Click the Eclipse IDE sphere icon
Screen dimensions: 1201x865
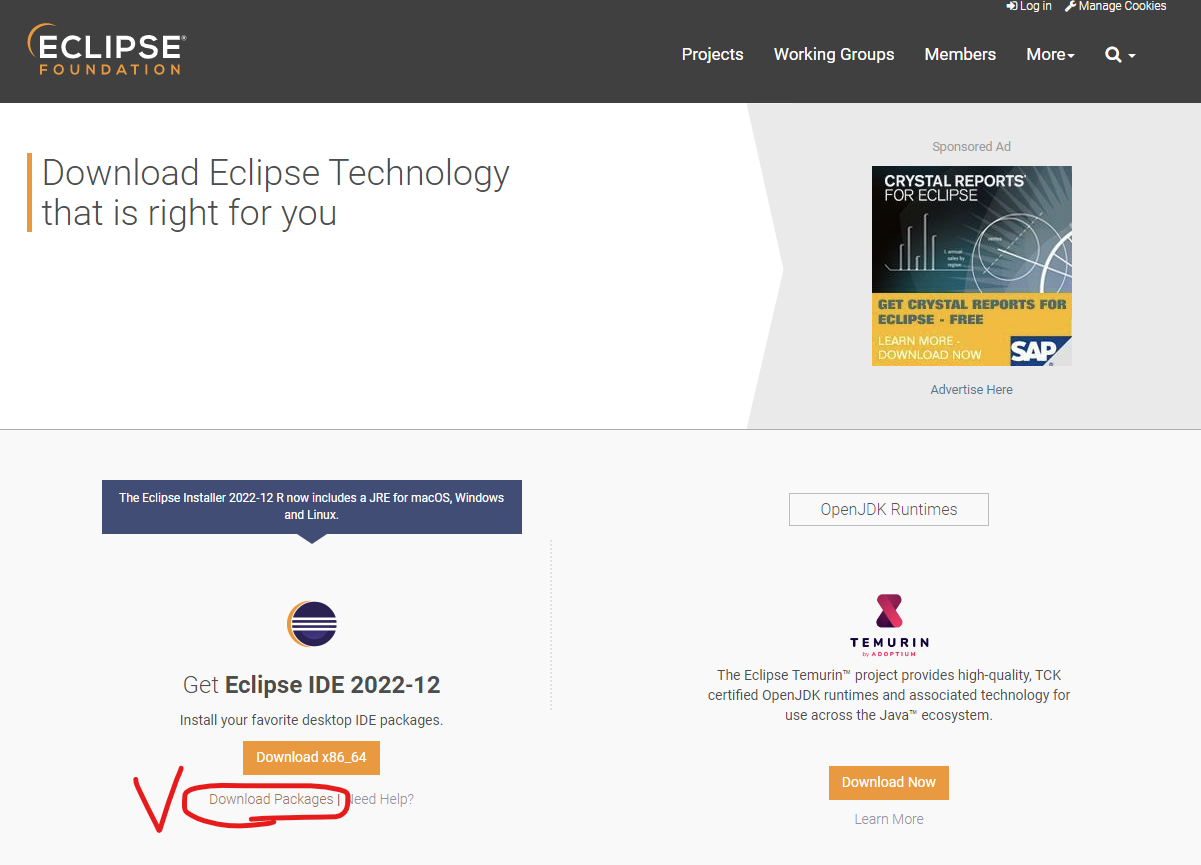pyautogui.click(x=312, y=626)
